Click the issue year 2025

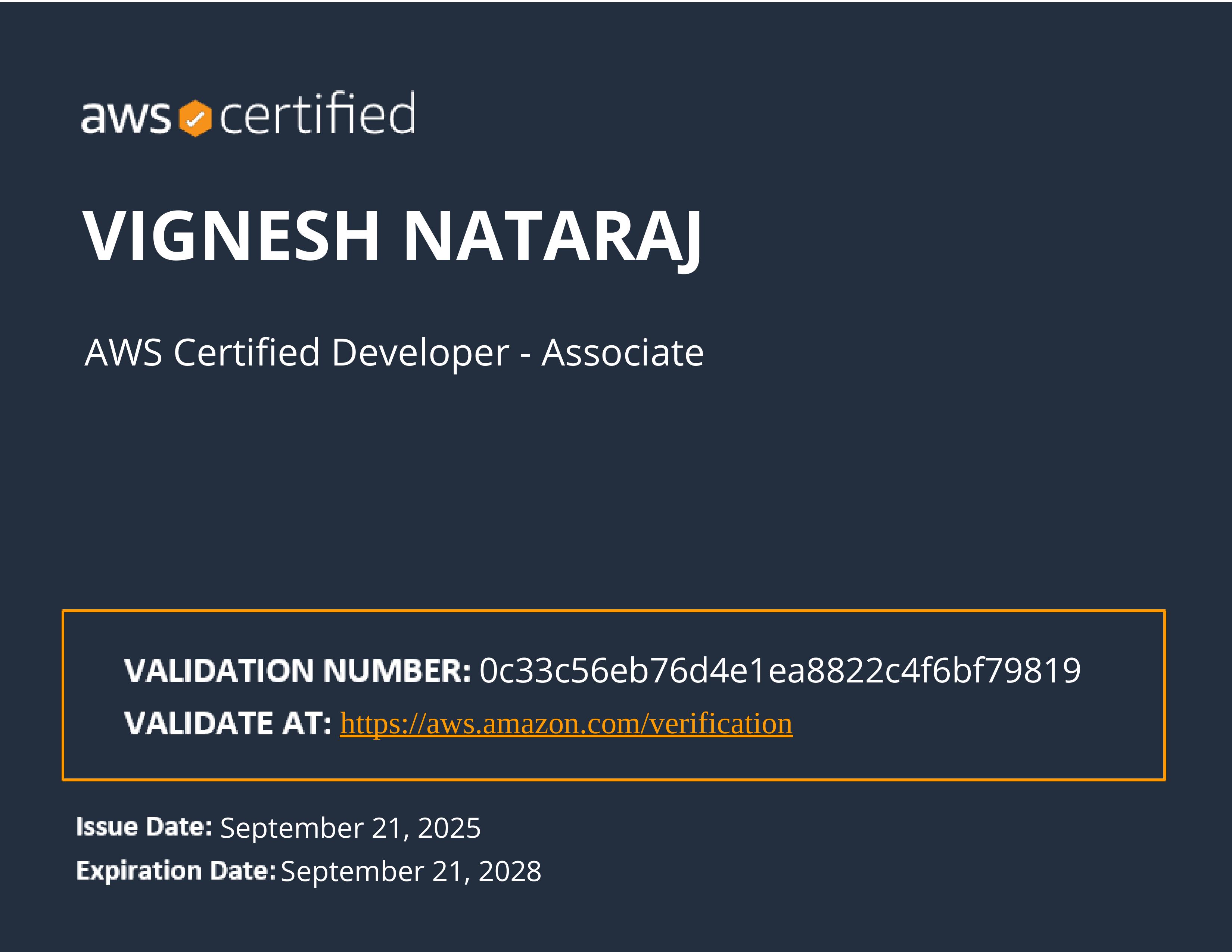click(449, 828)
